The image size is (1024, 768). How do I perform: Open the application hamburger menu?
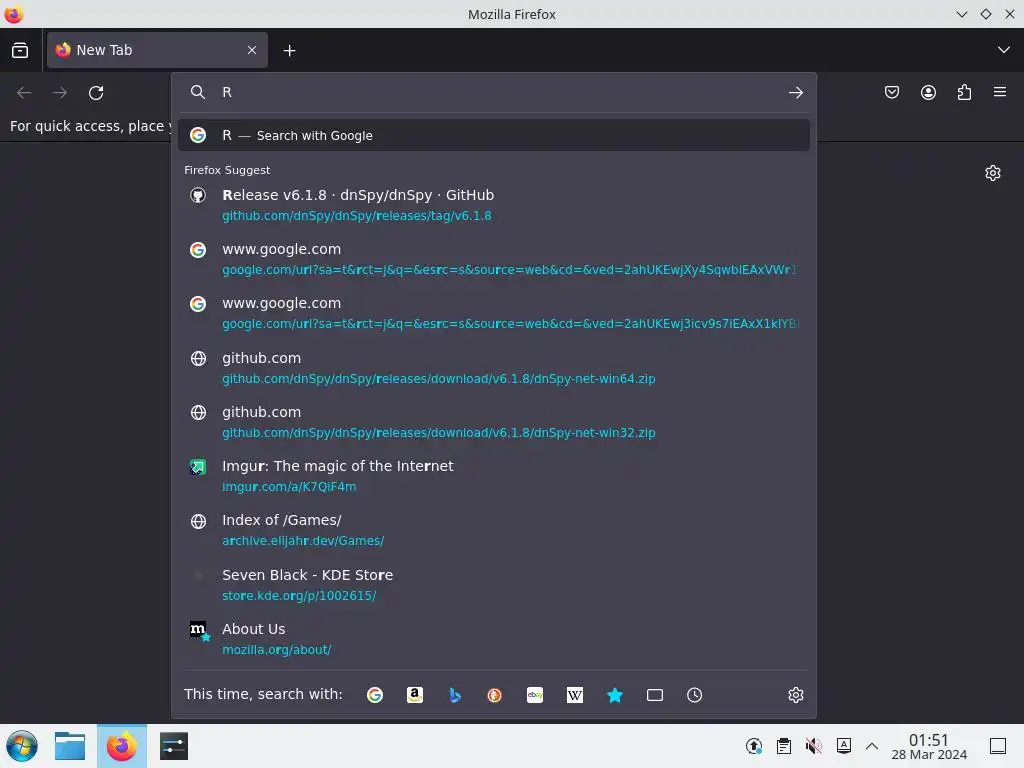(1000, 92)
